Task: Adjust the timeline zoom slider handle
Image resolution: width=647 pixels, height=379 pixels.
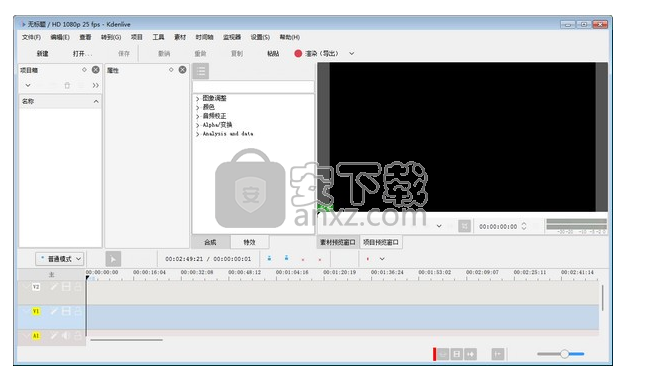Action: (564, 354)
